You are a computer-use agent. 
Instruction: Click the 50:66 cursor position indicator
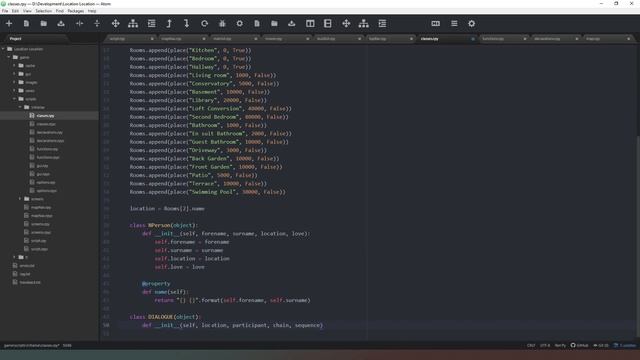(67, 345)
